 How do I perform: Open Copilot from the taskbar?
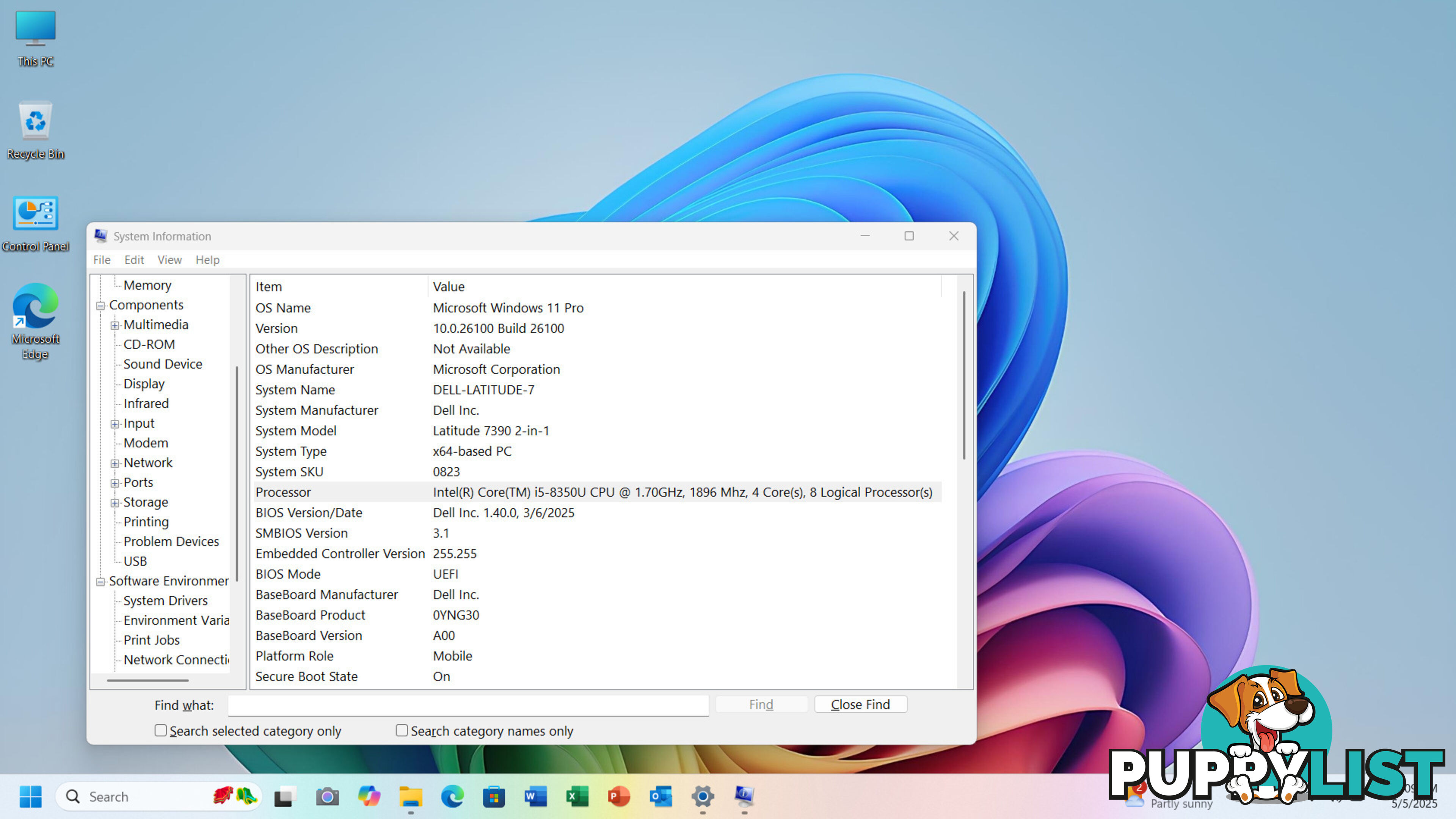click(x=369, y=796)
